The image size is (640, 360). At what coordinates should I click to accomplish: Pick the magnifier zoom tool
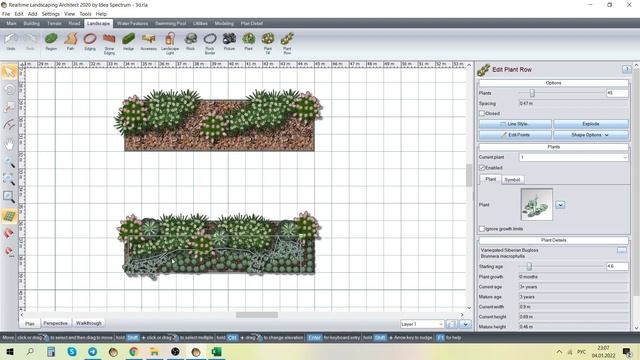click(9, 162)
